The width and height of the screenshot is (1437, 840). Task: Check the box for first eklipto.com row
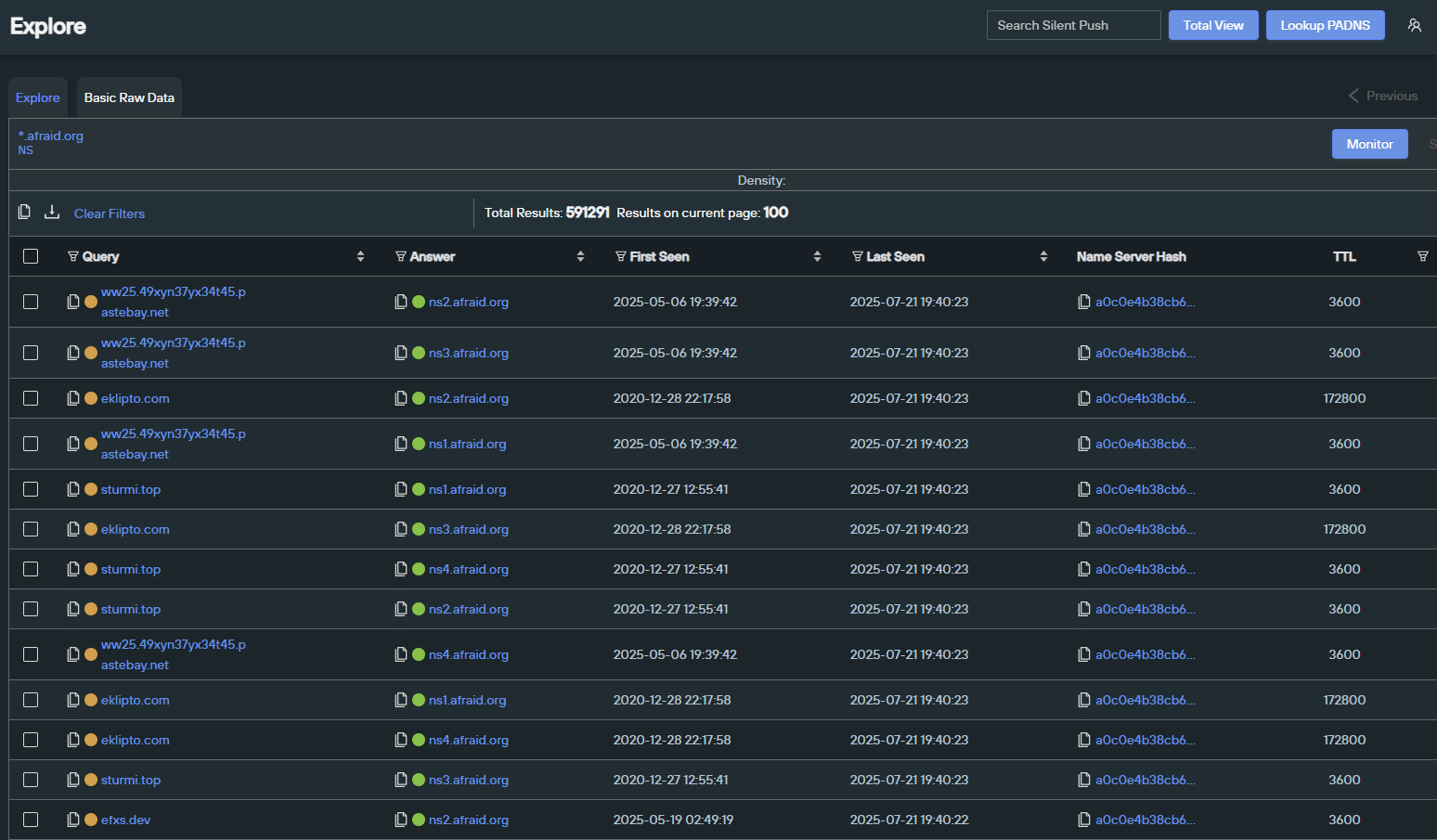coord(31,398)
